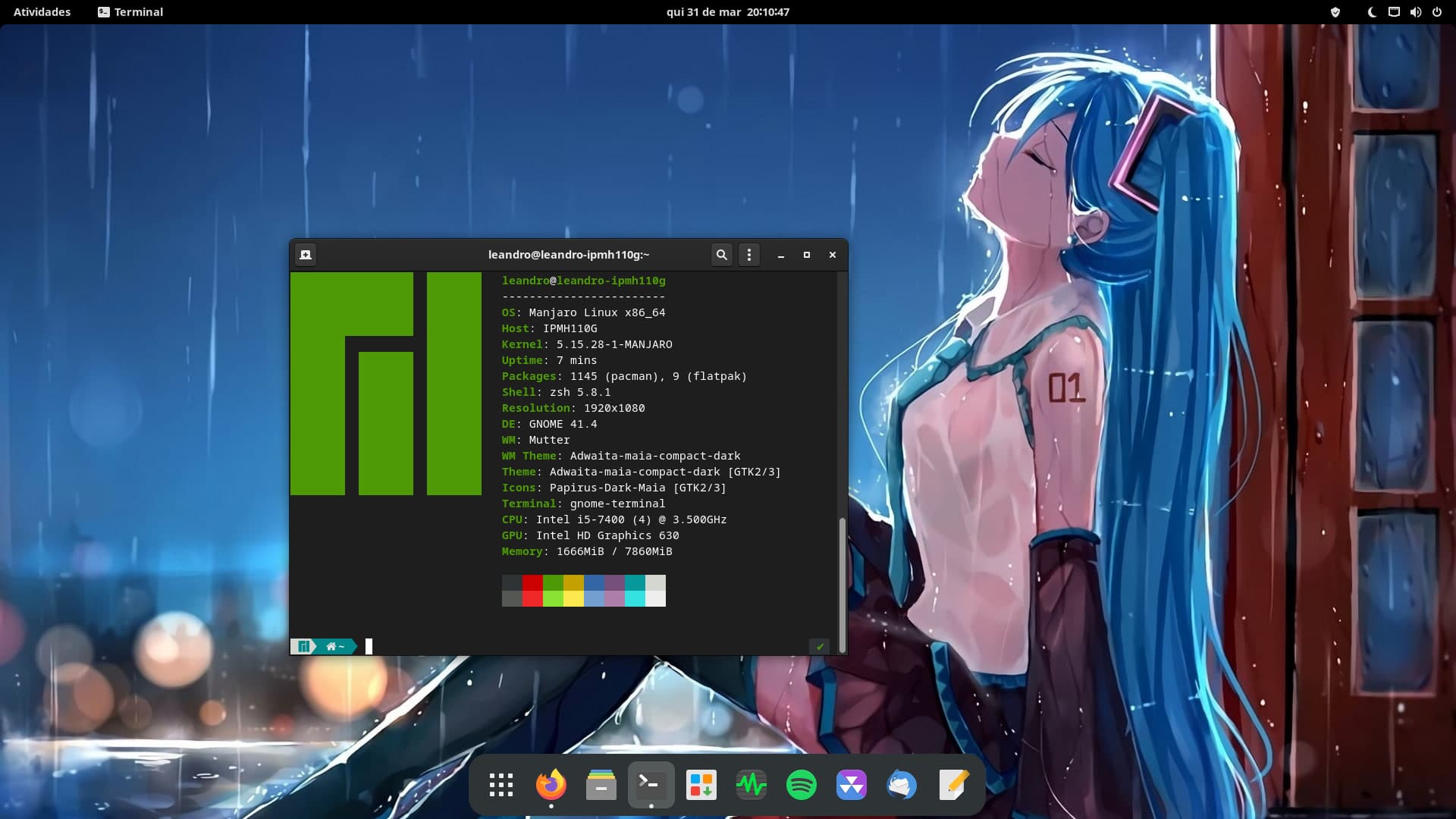Open terminal search
The width and height of the screenshot is (1456, 819).
pyautogui.click(x=722, y=255)
